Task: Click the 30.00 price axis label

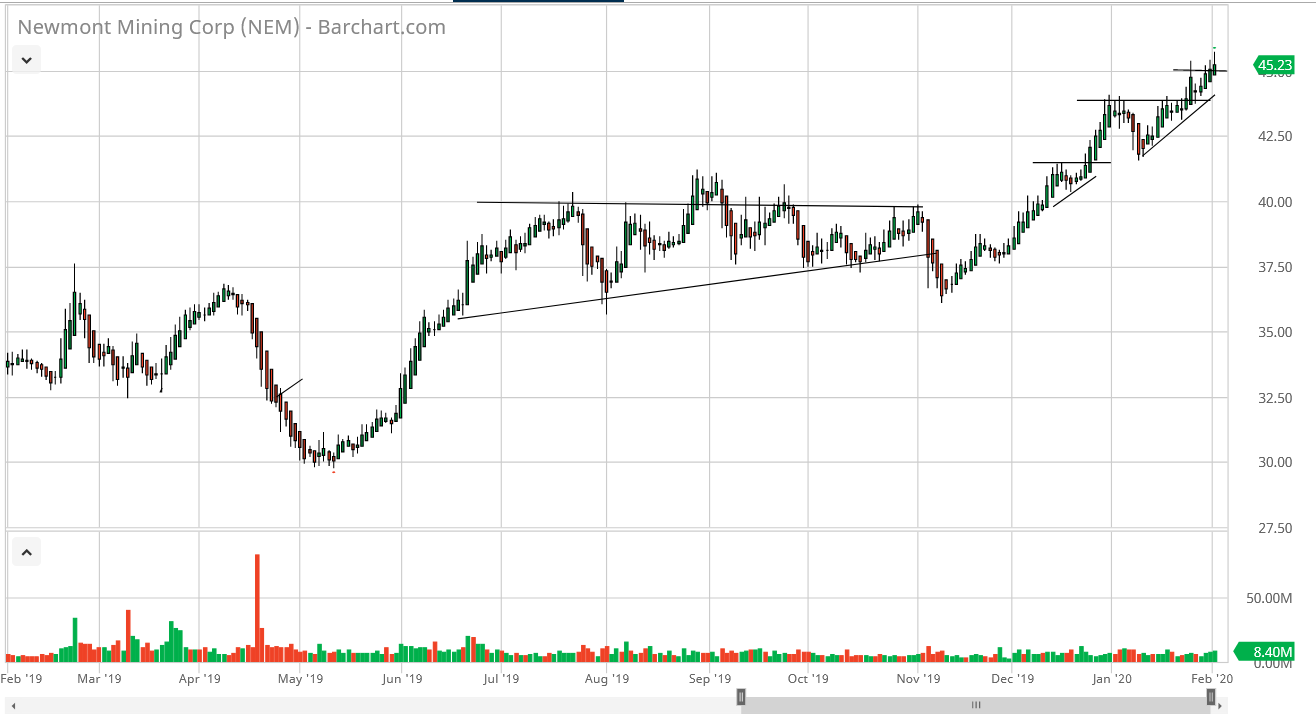Action: tap(1273, 463)
